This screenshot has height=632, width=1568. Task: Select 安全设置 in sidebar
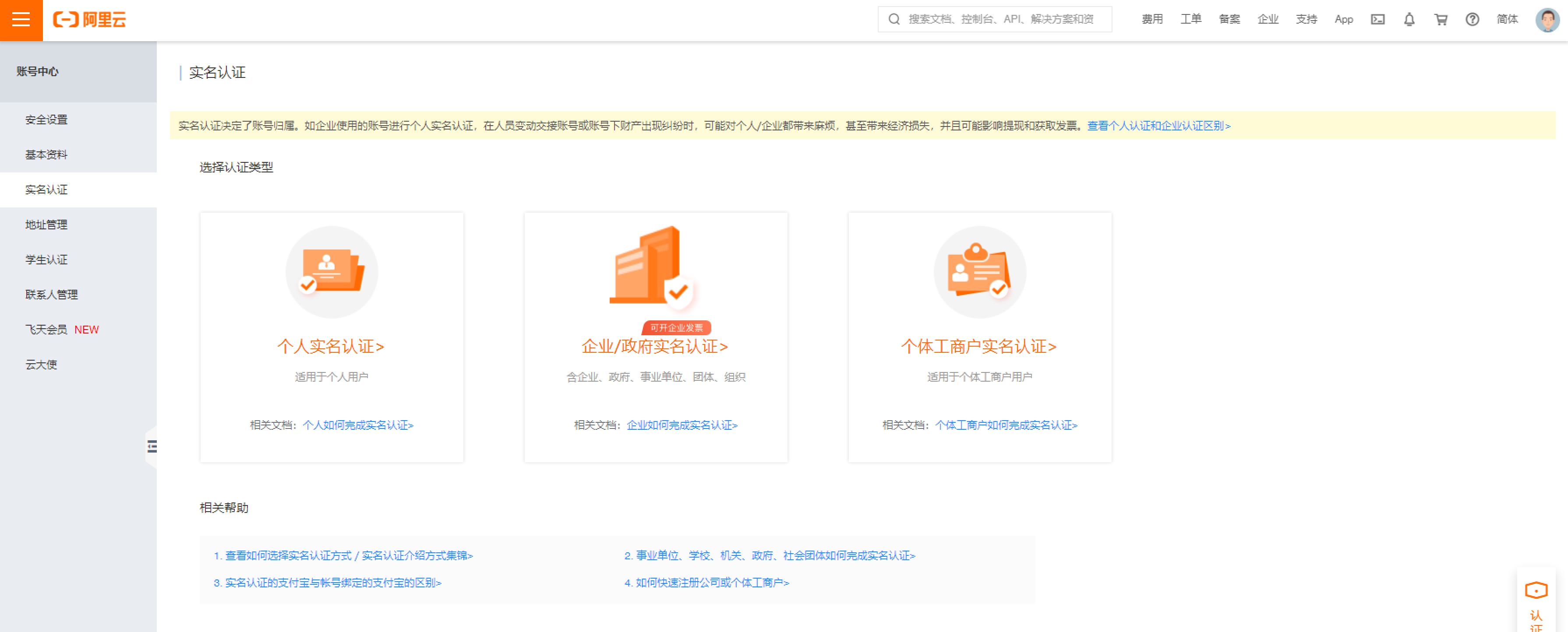(x=46, y=120)
